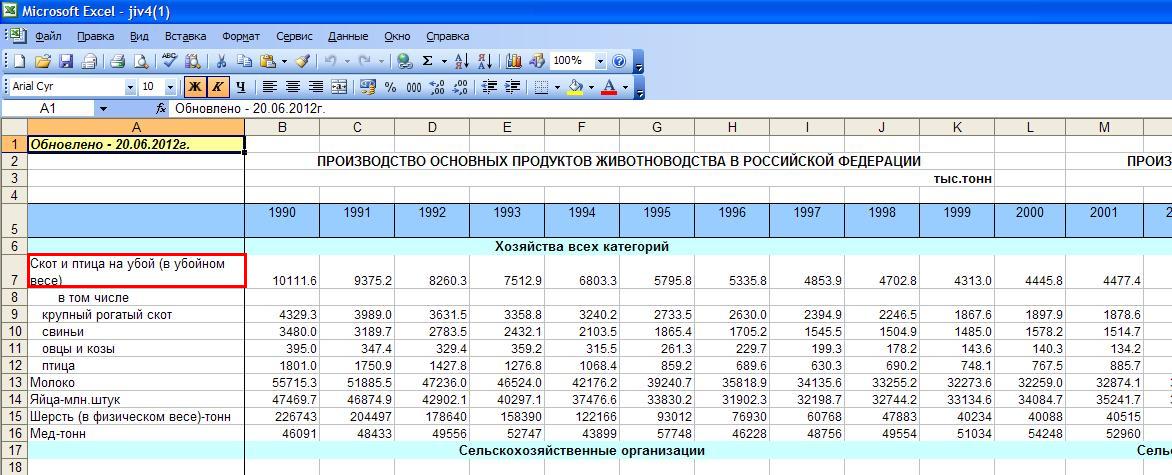Open the borders dropdown arrow
Viewport: 1172px width, 475px height.
558,87
